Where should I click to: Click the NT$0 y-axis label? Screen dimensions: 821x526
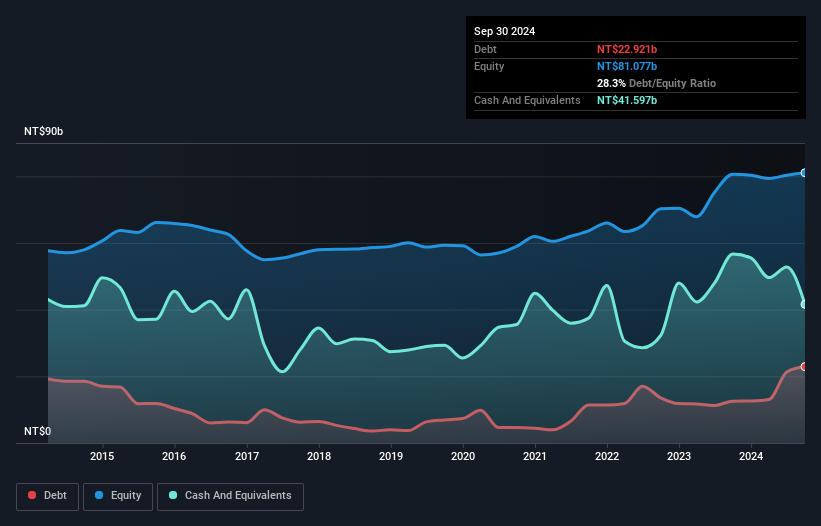tap(38, 431)
